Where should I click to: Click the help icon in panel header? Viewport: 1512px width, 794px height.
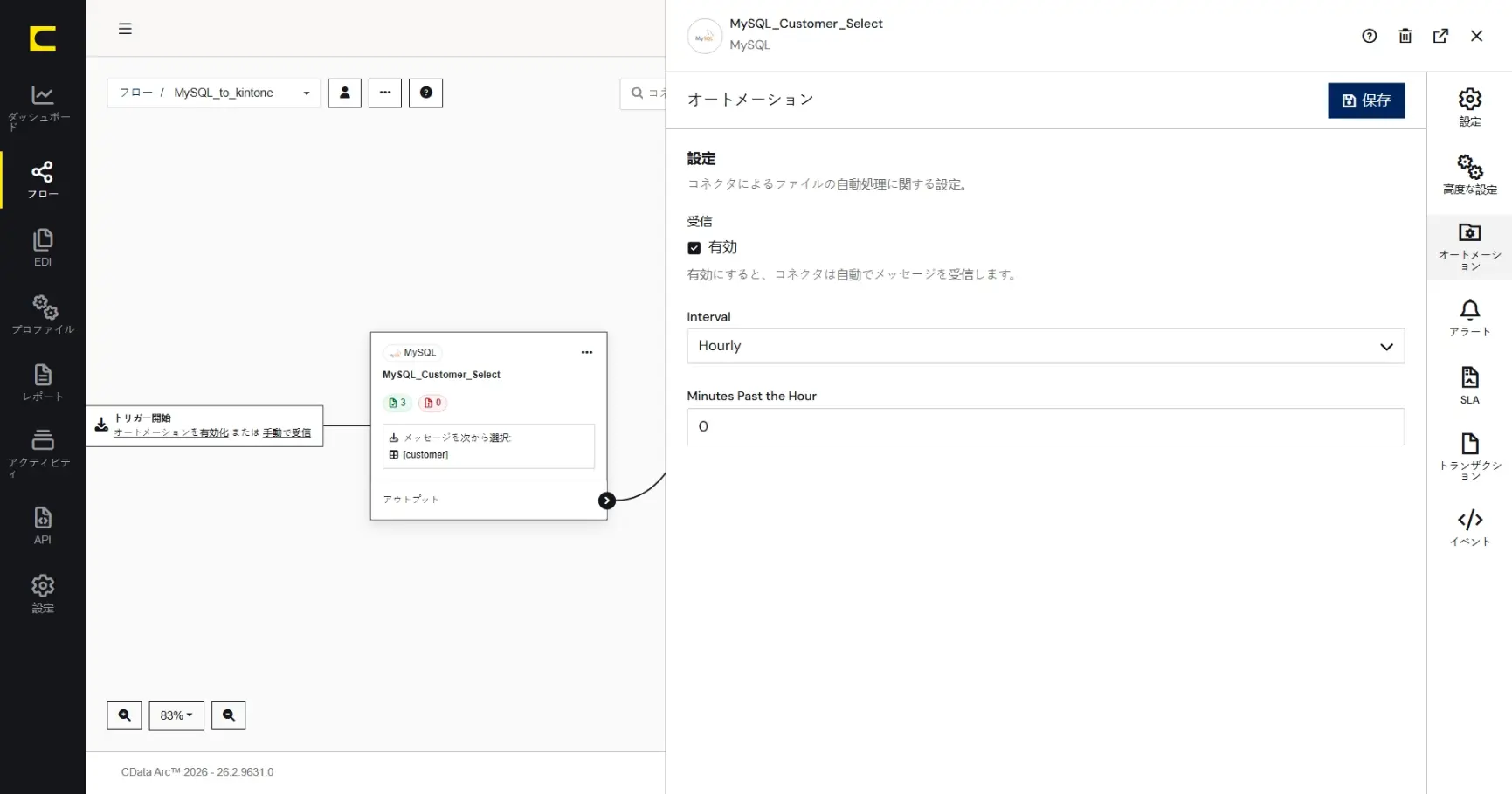(x=1370, y=36)
